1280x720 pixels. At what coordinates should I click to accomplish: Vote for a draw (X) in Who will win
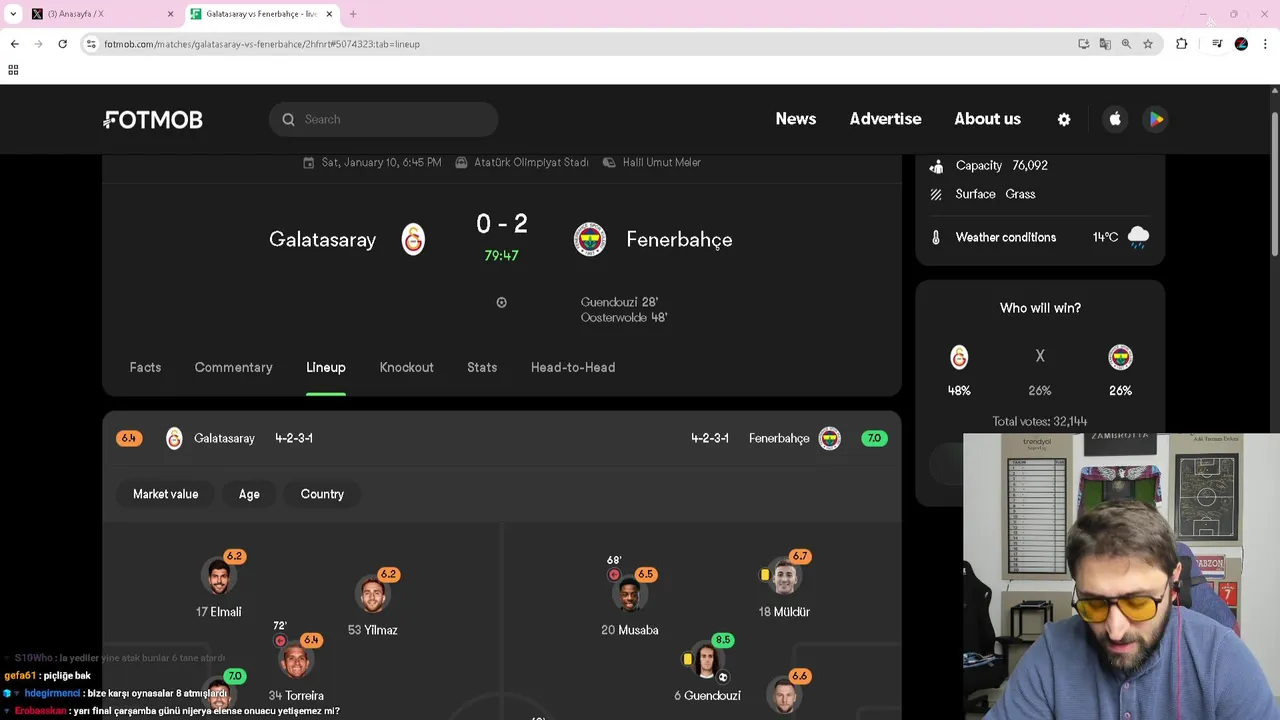click(x=1040, y=356)
